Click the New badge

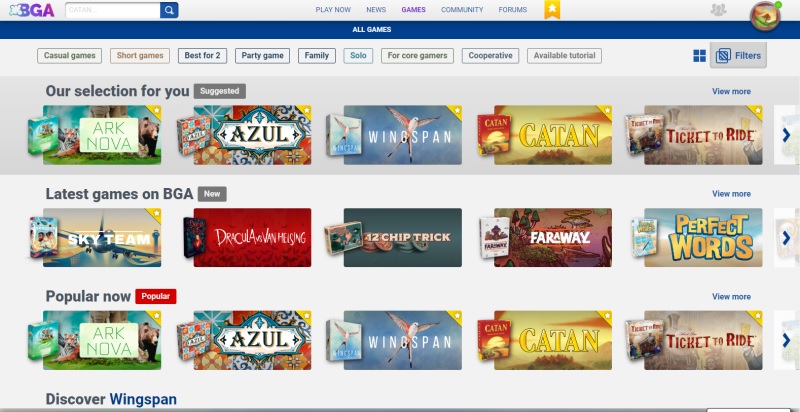click(212, 194)
